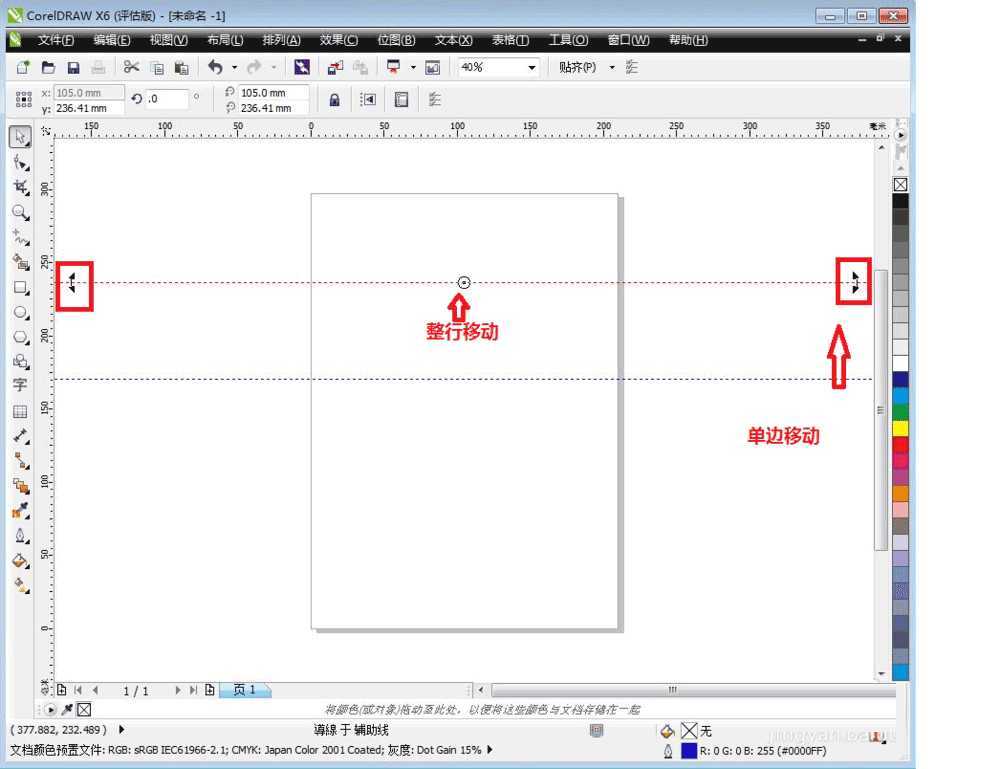Screen dimensions: 1000x769
Task: Click the Cut scissors icon
Action: pos(131,67)
